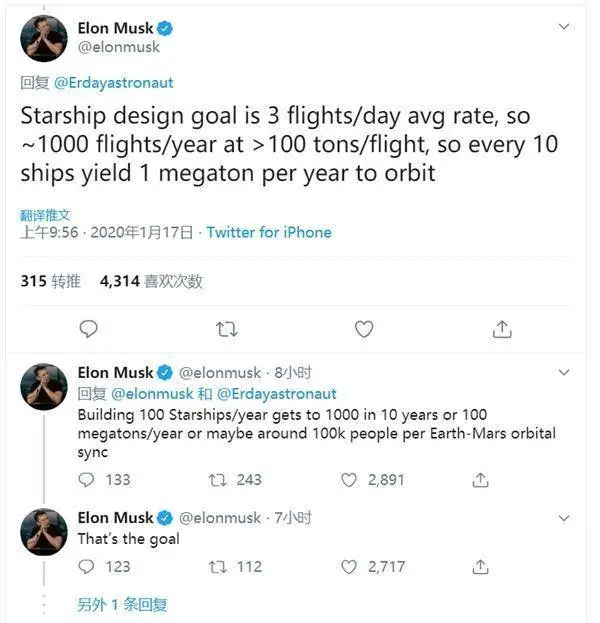Viewport: 600px width, 623px height.
Task: Retweet the reply showing 243 retweets
Action: pyautogui.click(x=218, y=480)
